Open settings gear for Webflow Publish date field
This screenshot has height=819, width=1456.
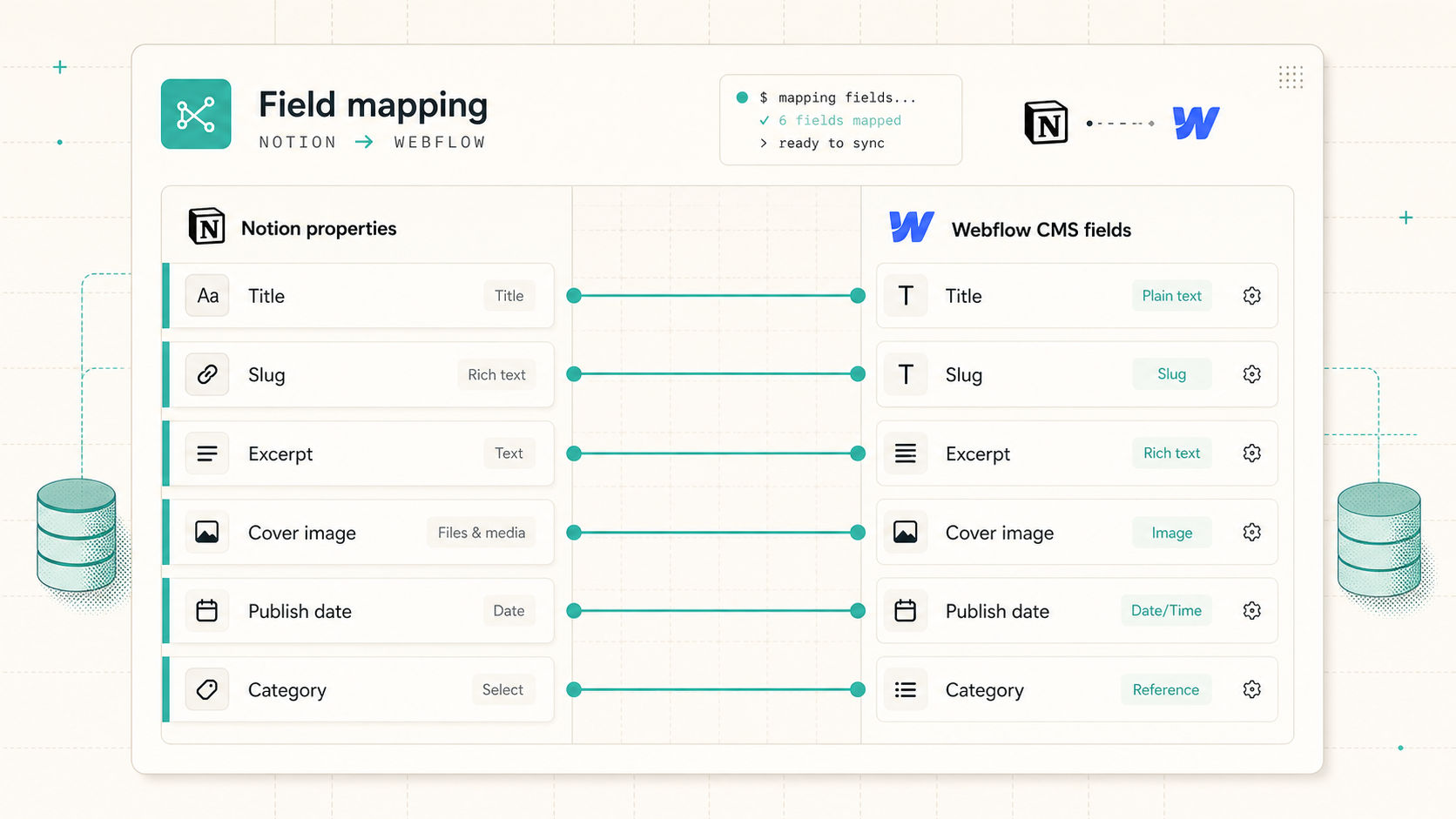click(x=1251, y=611)
